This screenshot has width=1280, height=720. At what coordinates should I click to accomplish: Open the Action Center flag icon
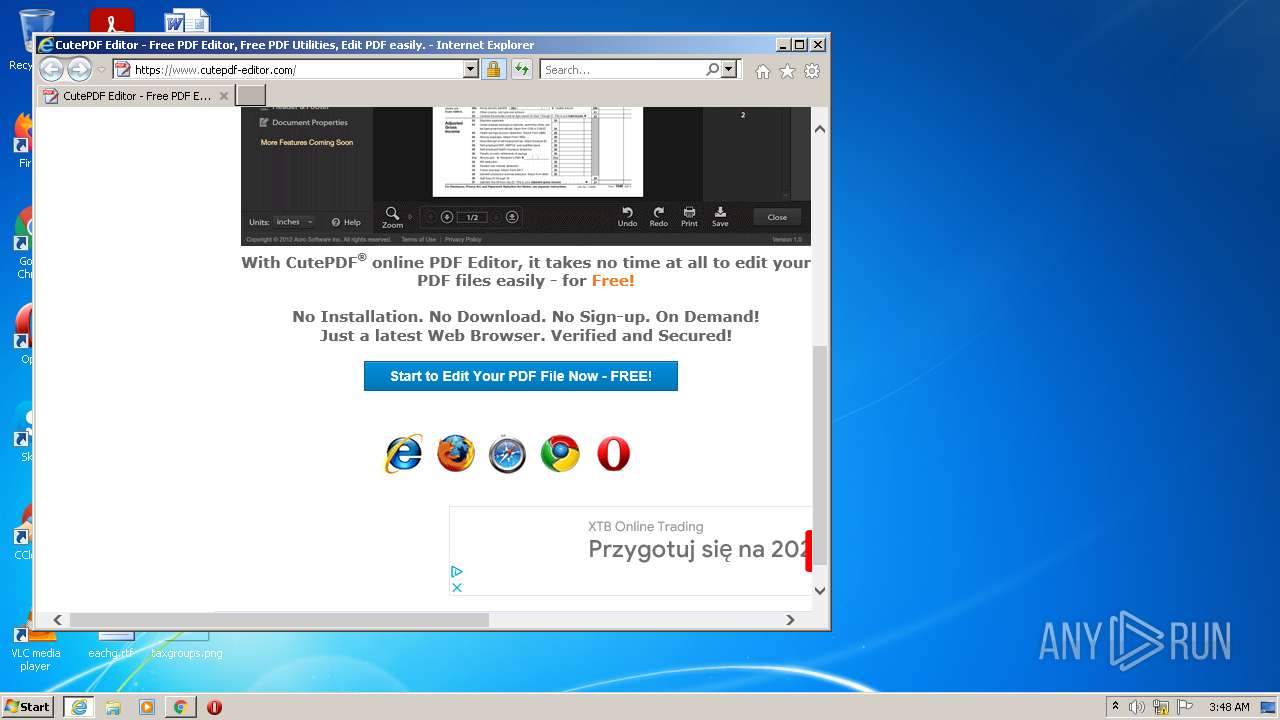click(1185, 707)
